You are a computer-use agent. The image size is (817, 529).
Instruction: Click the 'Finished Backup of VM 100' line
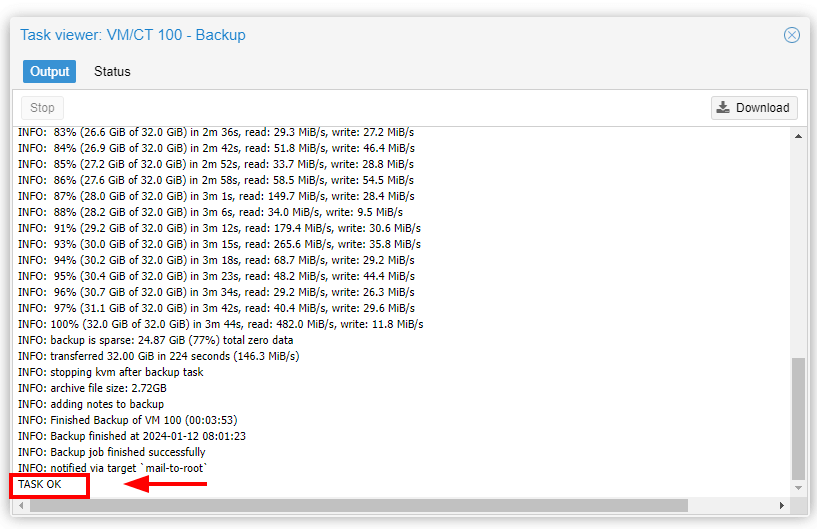(x=127, y=420)
